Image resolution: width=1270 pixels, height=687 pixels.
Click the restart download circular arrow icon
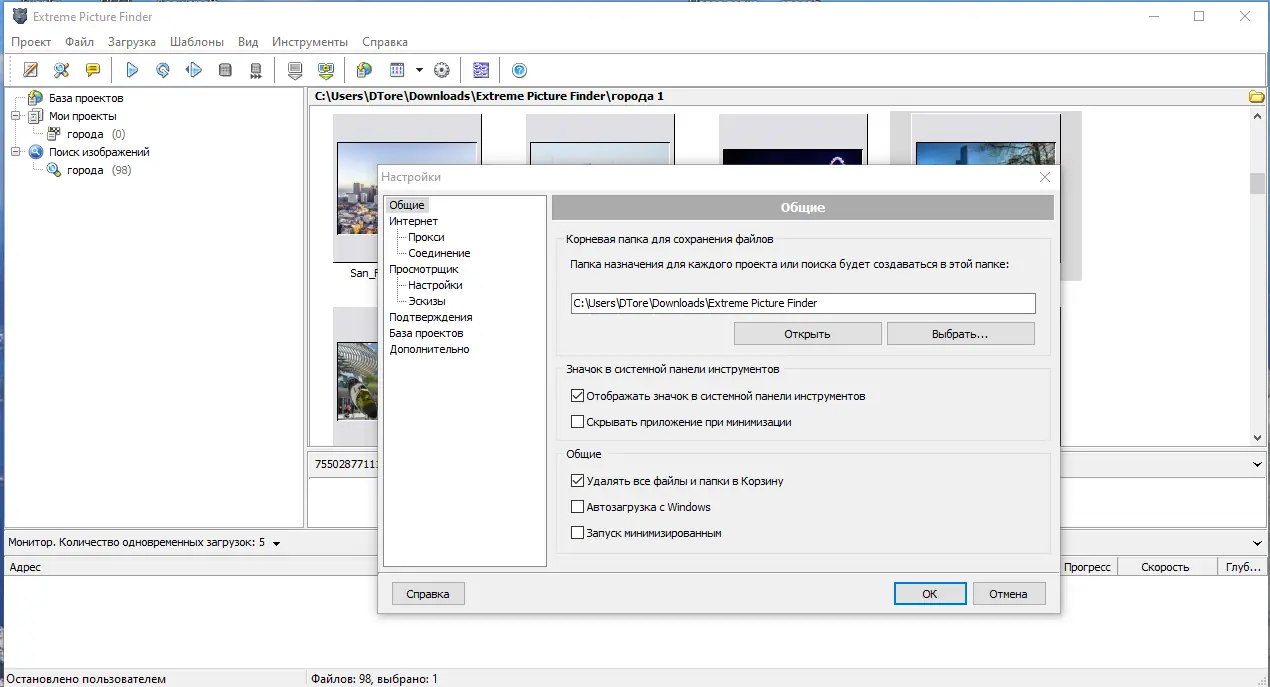coord(163,70)
